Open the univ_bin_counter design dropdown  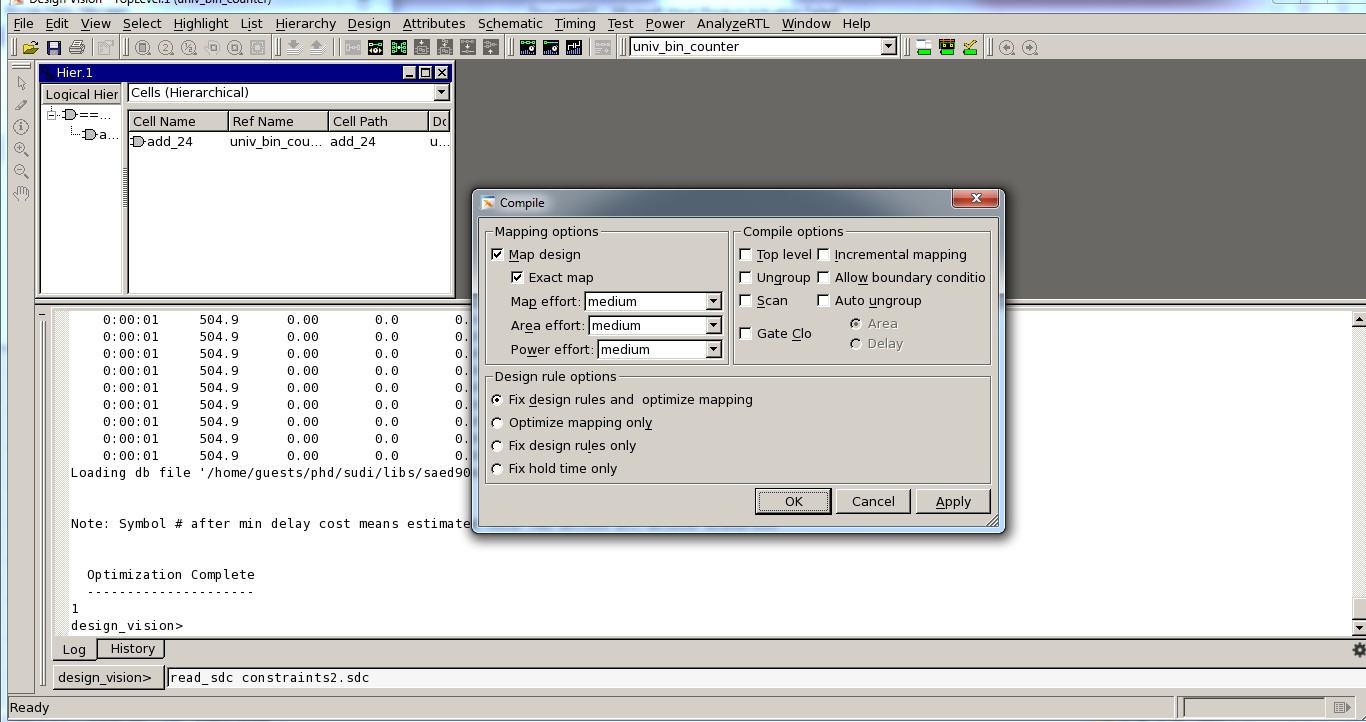[x=888, y=46]
